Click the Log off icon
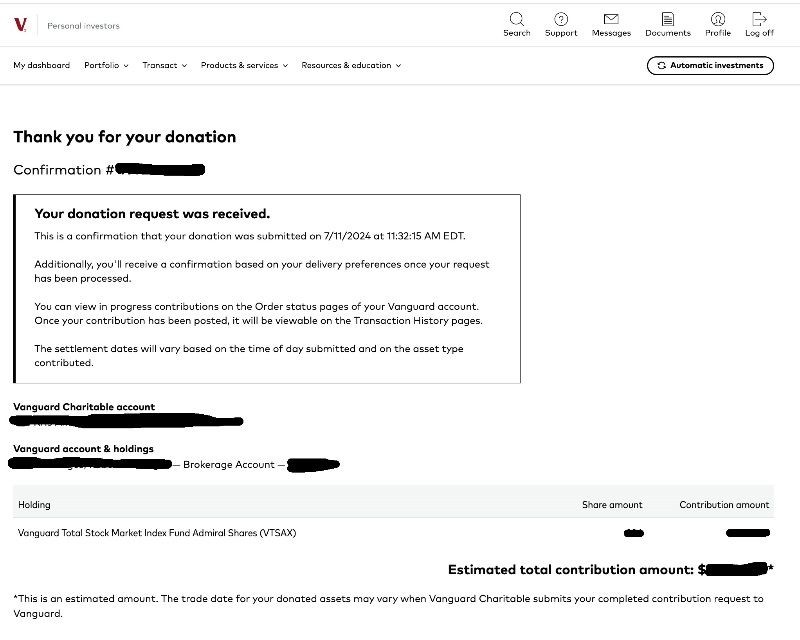 [759, 19]
